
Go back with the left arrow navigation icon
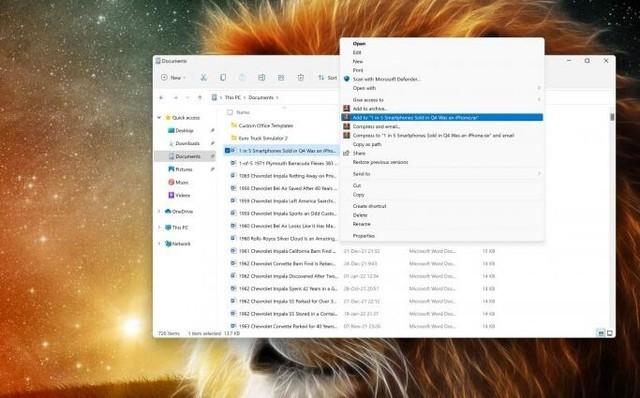click(x=161, y=98)
